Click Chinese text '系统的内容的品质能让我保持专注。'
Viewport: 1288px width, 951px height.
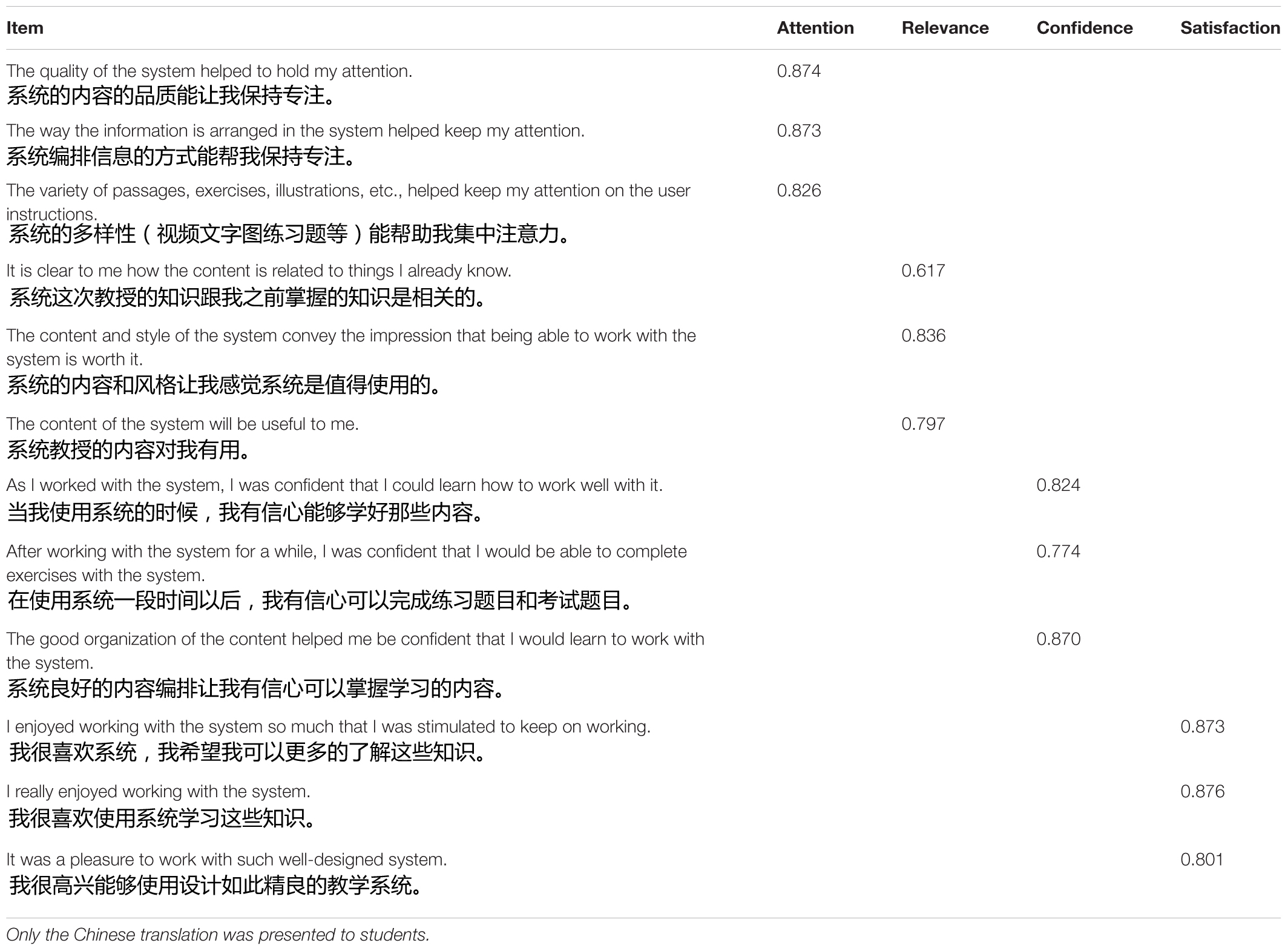[171, 96]
